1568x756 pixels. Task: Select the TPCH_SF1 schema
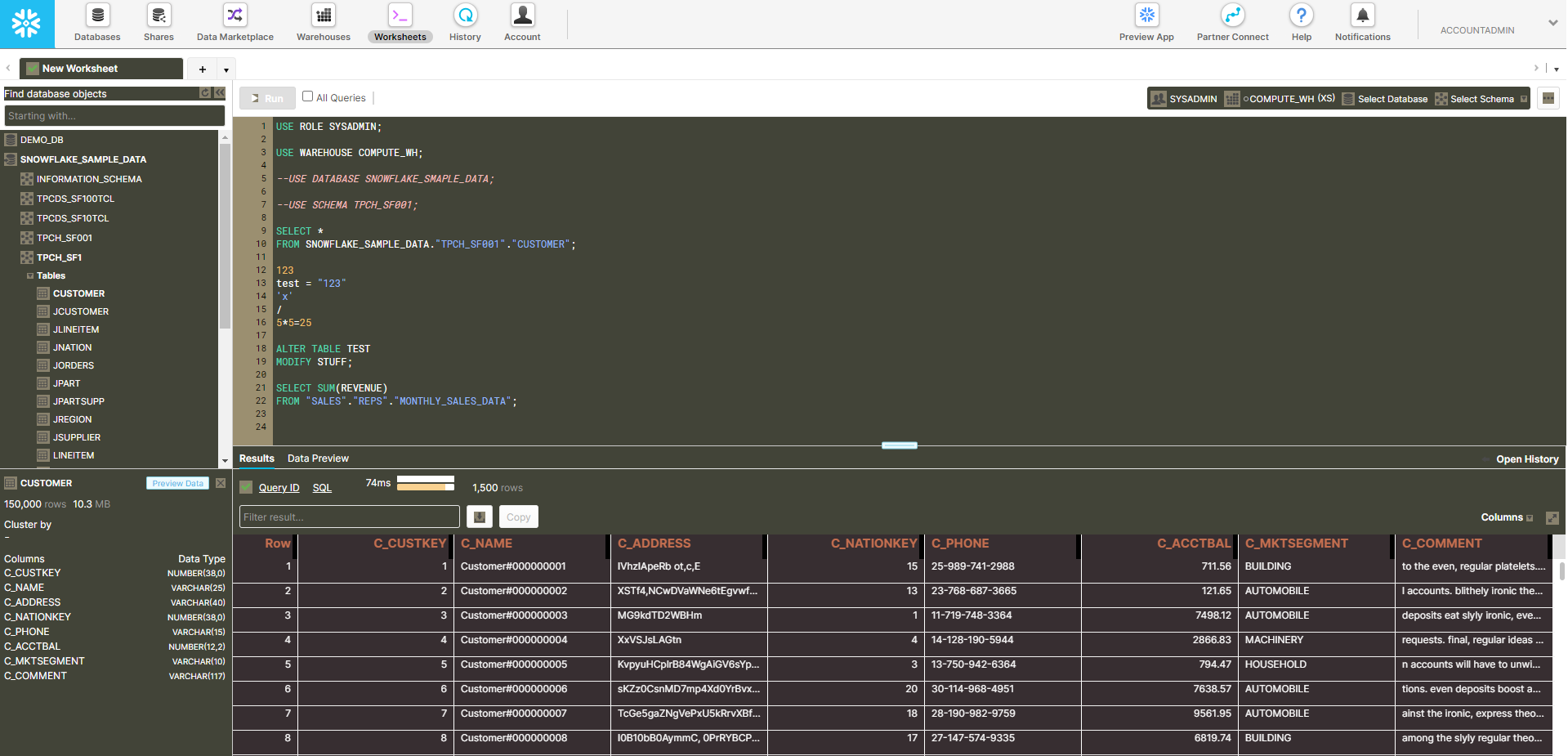[x=59, y=257]
